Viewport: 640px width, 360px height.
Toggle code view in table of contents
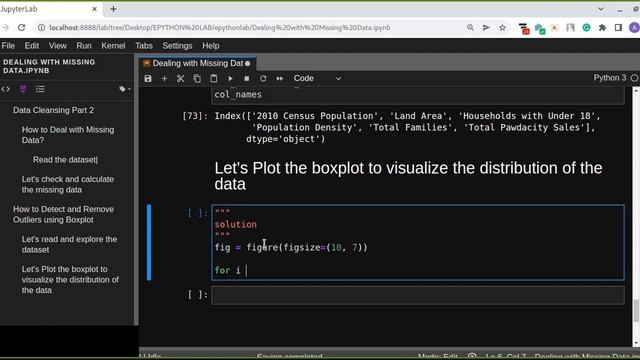coord(6,89)
